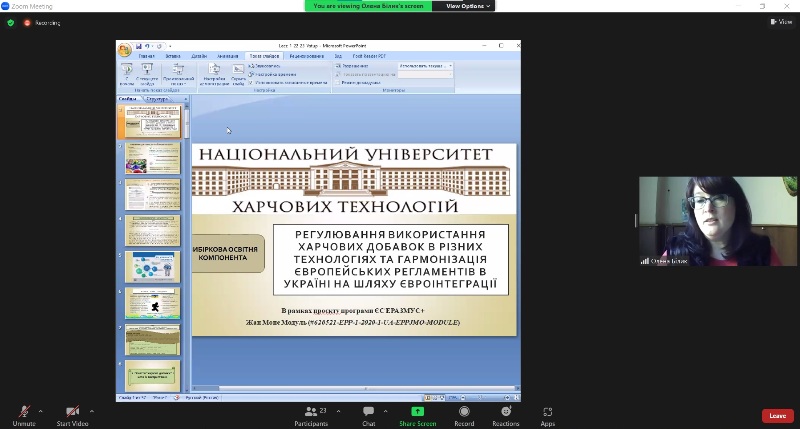
Task: Open participants options arrow
Action: point(338,411)
